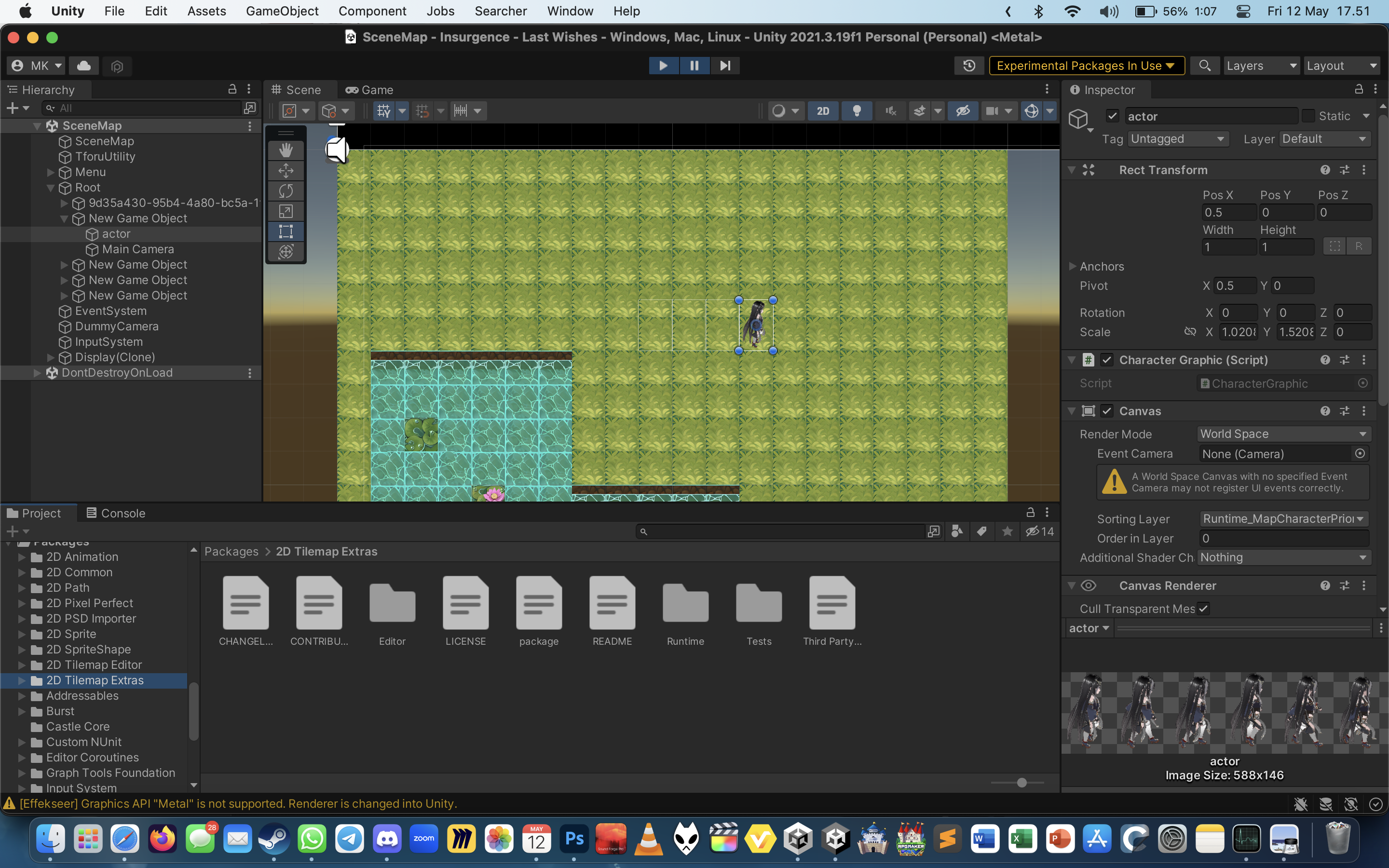Image resolution: width=1389 pixels, height=868 pixels.
Task: Open Undo History icon
Action: (x=969, y=66)
